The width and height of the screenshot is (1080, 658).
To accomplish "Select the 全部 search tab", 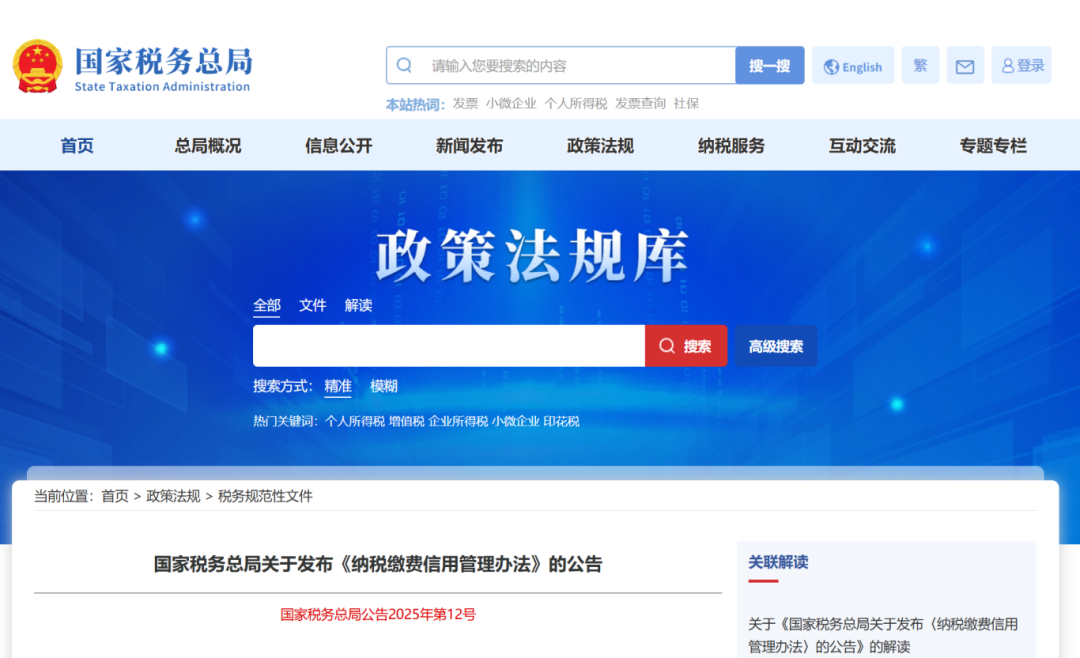I will (x=267, y=305).
